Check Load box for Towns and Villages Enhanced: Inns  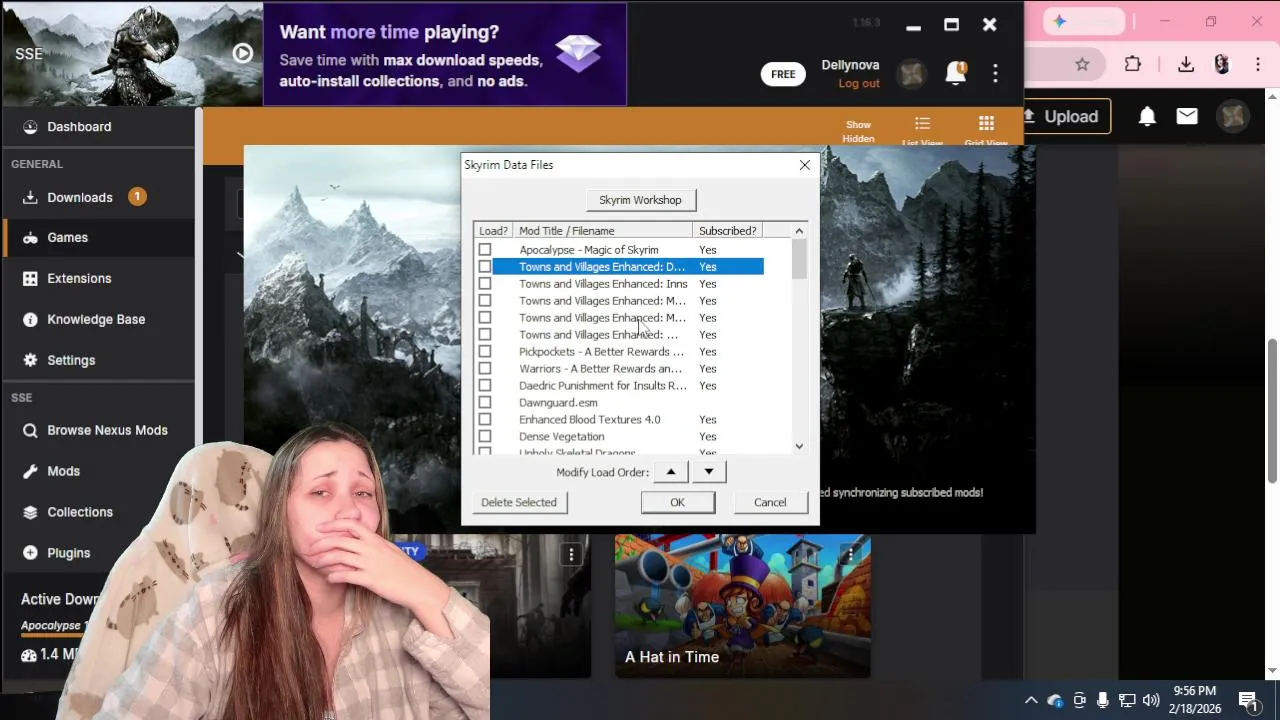[x=485, y=284]
